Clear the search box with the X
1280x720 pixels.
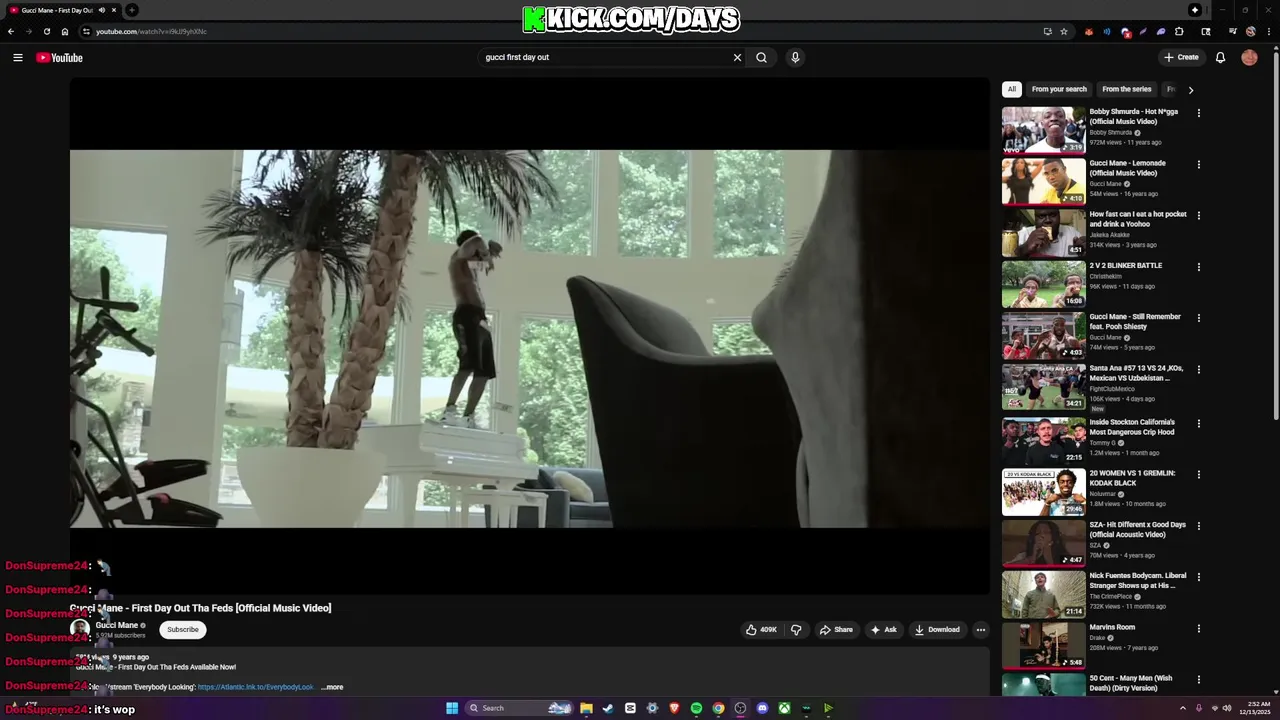pos(737,57)
